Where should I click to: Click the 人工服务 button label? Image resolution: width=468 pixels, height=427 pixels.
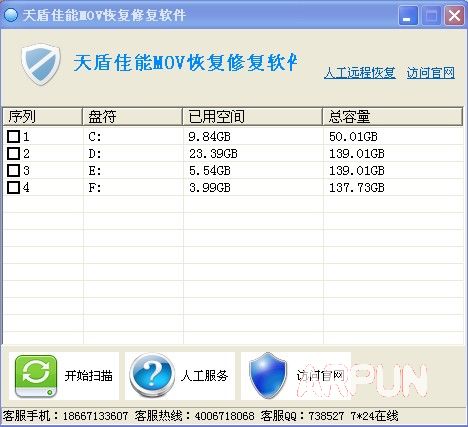[x=204, y=376]
